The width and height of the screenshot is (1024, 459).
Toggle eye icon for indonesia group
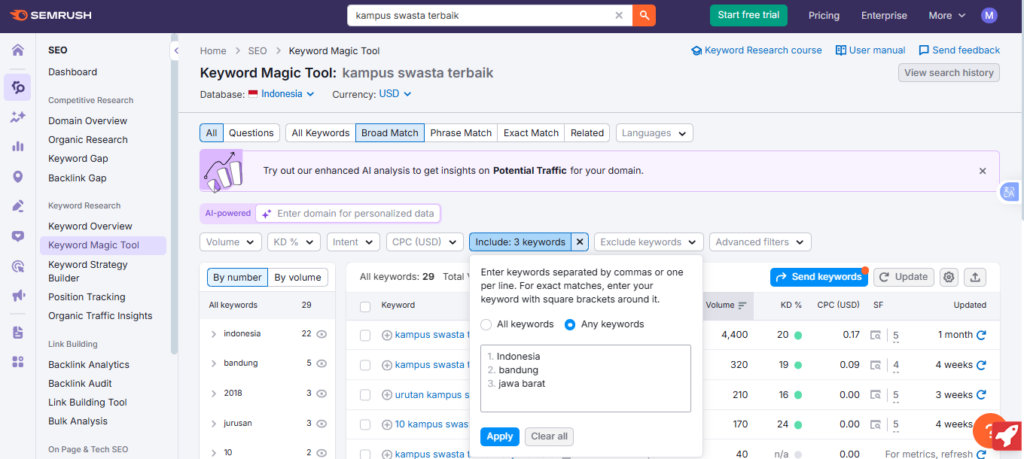click(321, 334)
